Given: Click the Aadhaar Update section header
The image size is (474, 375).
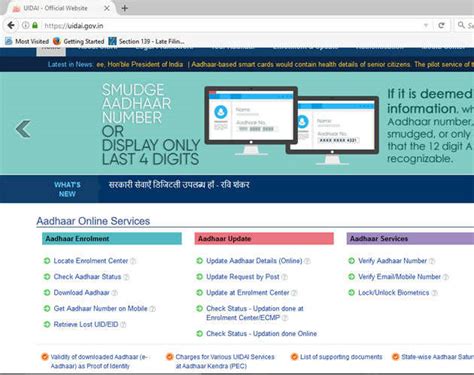Looking at the screenshot, I should (x=264, y=239).
